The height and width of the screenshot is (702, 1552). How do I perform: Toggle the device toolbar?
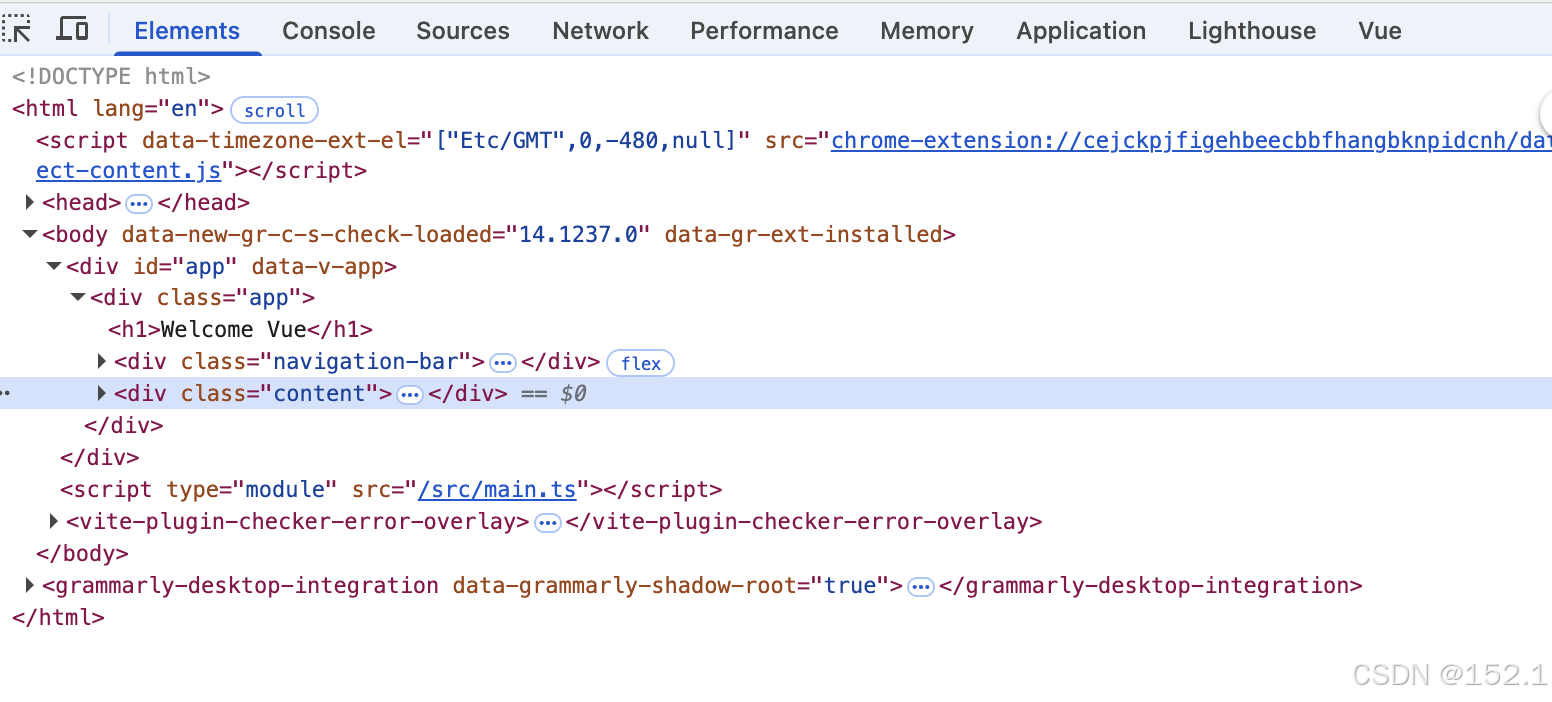[x=69, y=29]
